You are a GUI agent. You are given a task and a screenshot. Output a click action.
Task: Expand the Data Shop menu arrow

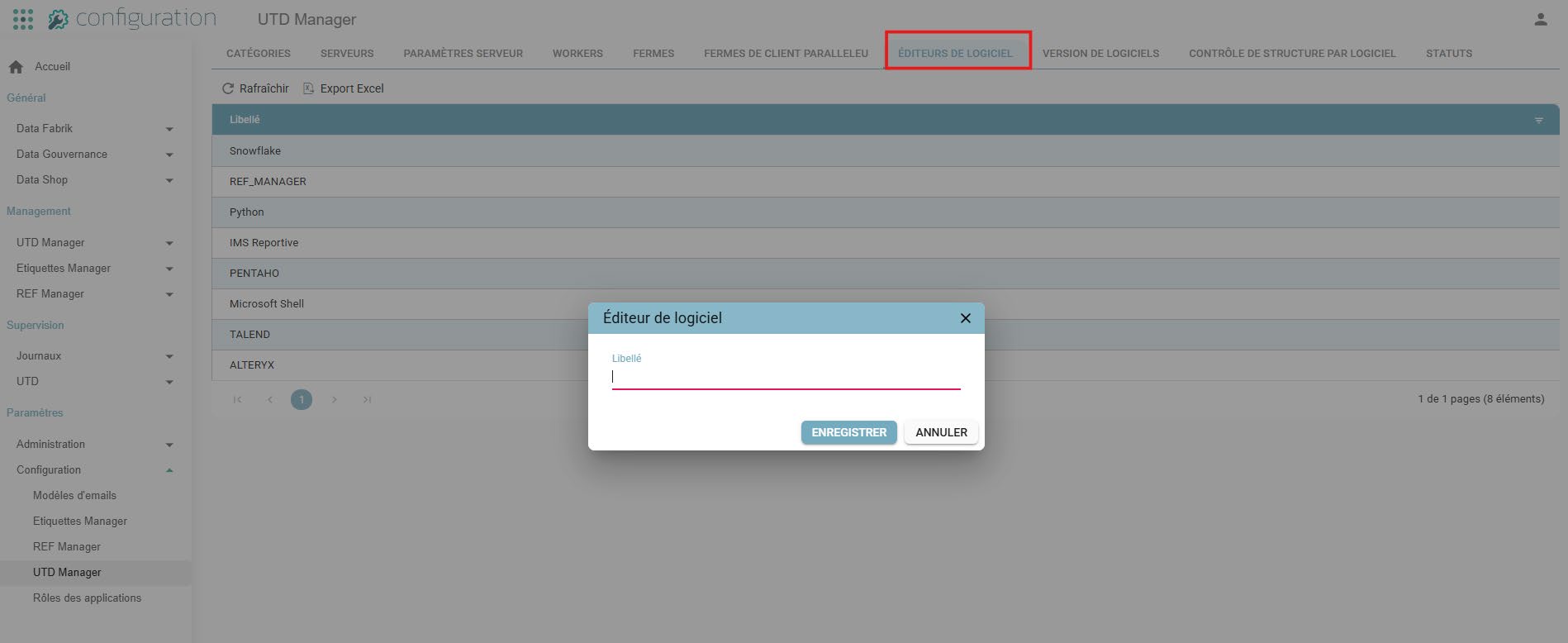tap(169, 180)
